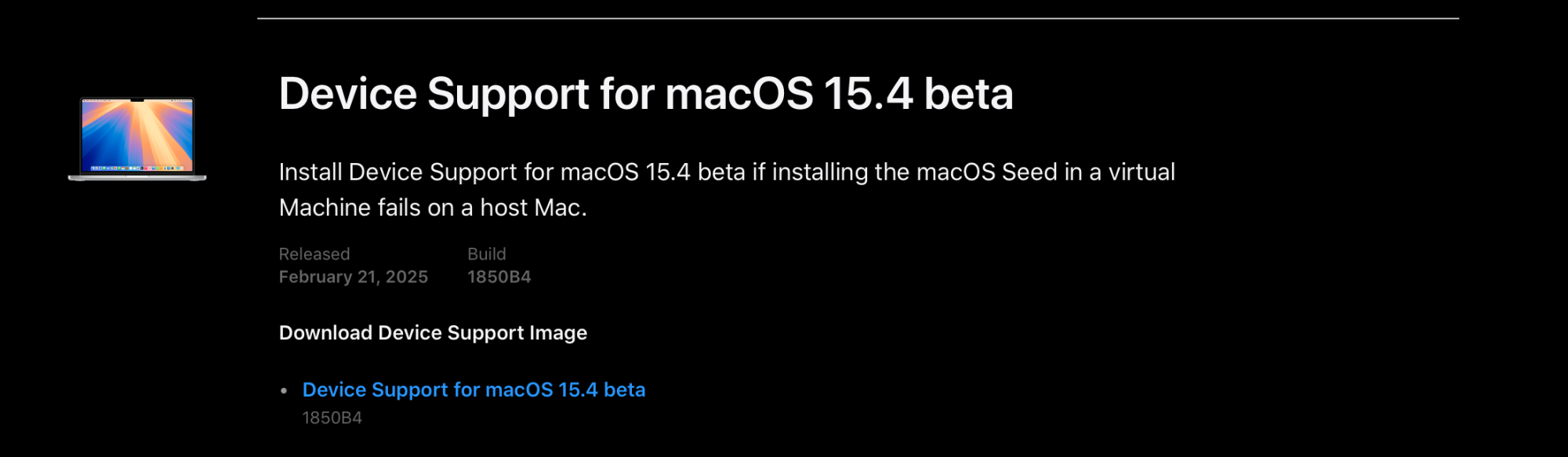Click the Released label
The height and width of the screenshot is (457, 1568).
tap(314, 254)
